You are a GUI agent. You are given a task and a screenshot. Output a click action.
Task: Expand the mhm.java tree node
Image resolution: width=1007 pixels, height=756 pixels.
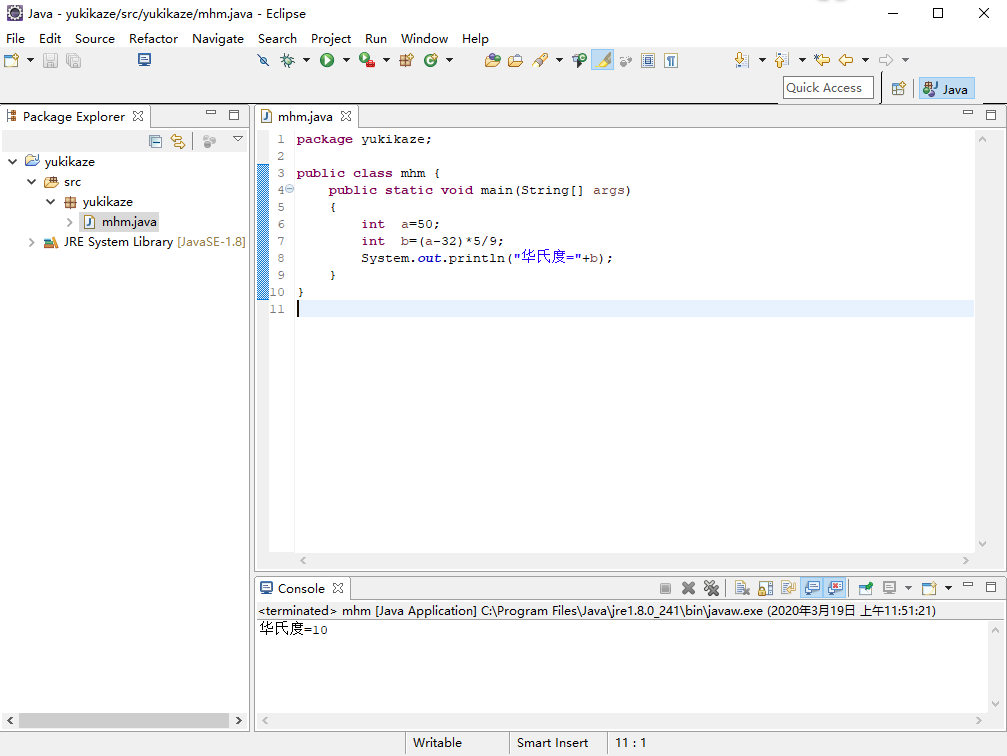(69, 222)
